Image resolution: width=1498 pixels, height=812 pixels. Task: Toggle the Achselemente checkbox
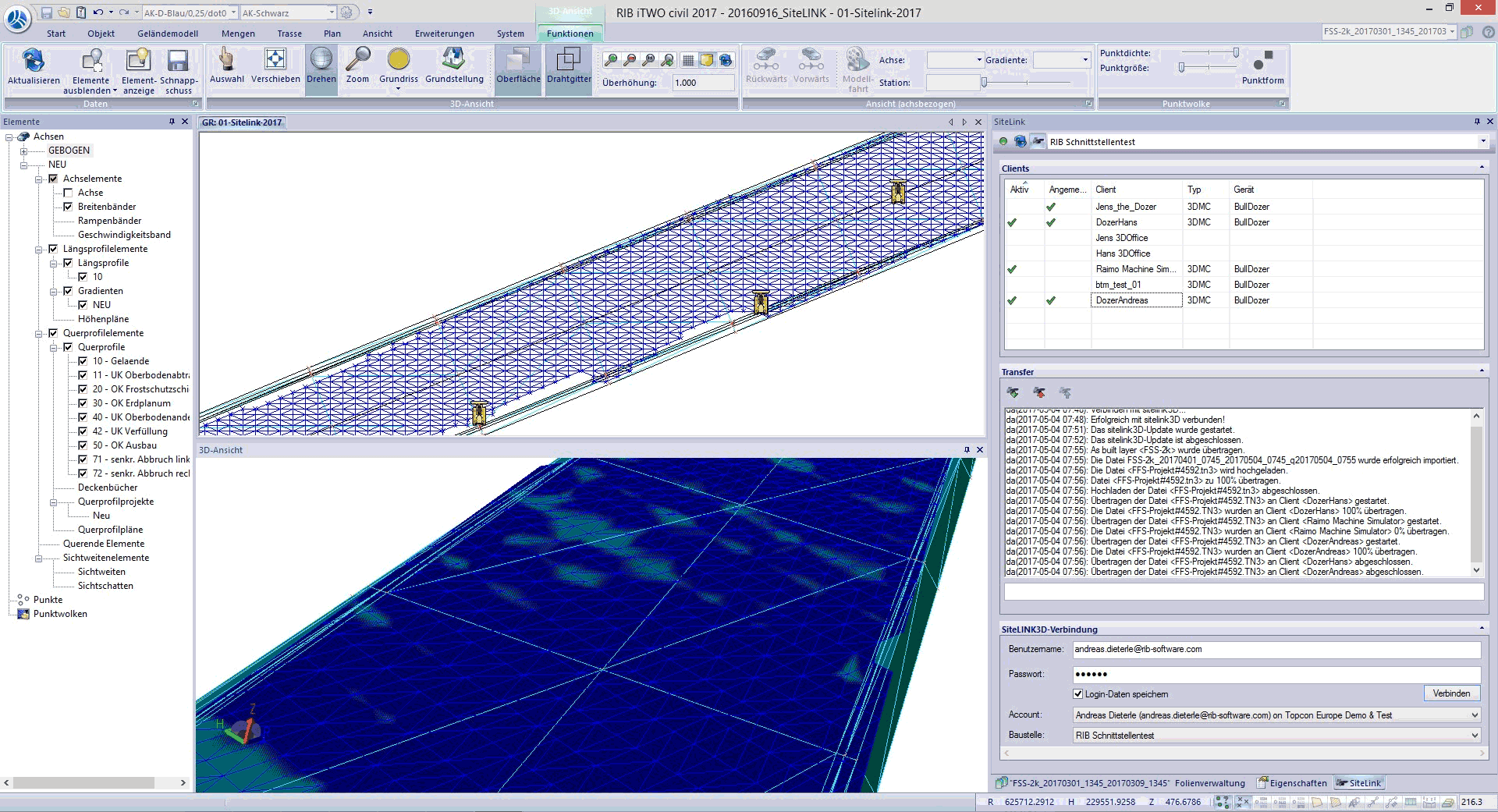pos(53,179)
